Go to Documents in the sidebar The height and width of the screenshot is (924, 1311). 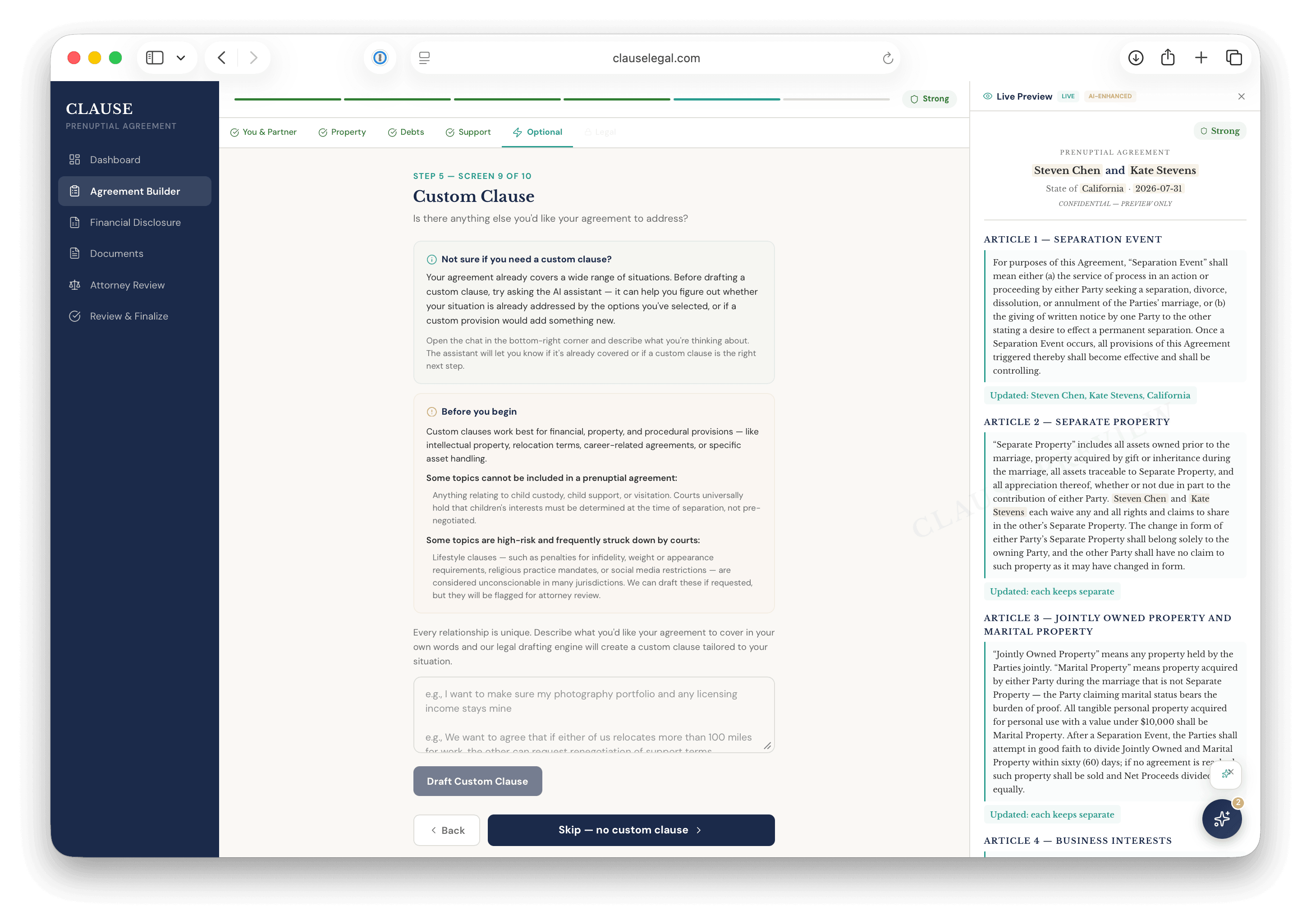pyautogui.click(x=135, y=253)
